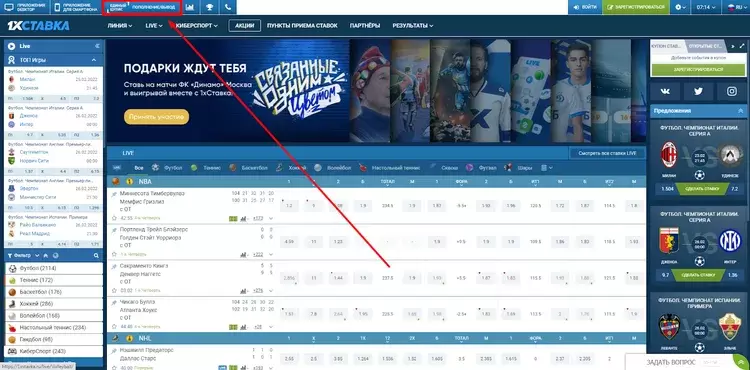This screenshot has width=750, height=370.
Task: Open stats chart icon for Портленд match
Action: pos(244,254)
